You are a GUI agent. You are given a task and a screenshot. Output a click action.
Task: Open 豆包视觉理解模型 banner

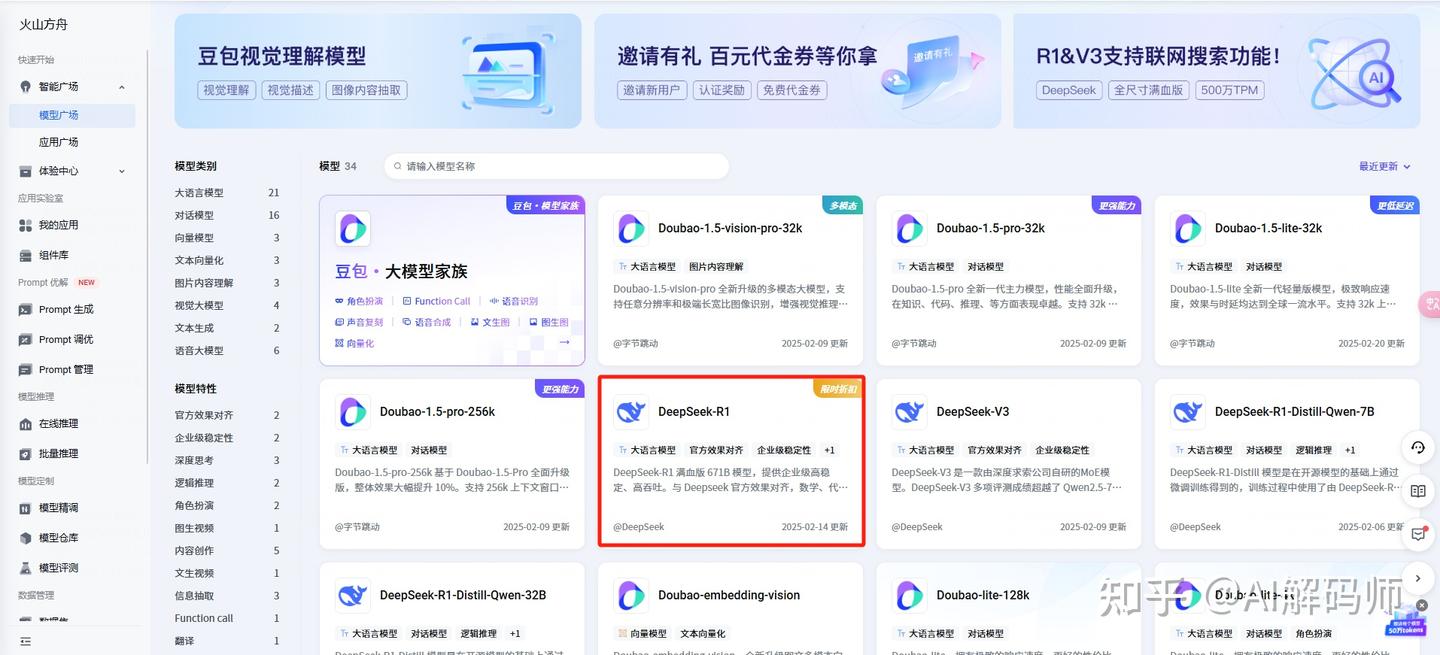(x=378, y=71)
